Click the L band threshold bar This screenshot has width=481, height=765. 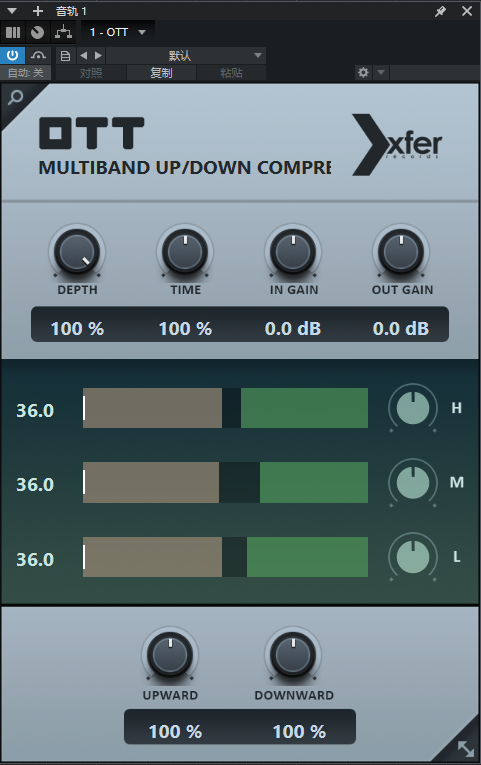pyautogui.click(x=225, y=557)
